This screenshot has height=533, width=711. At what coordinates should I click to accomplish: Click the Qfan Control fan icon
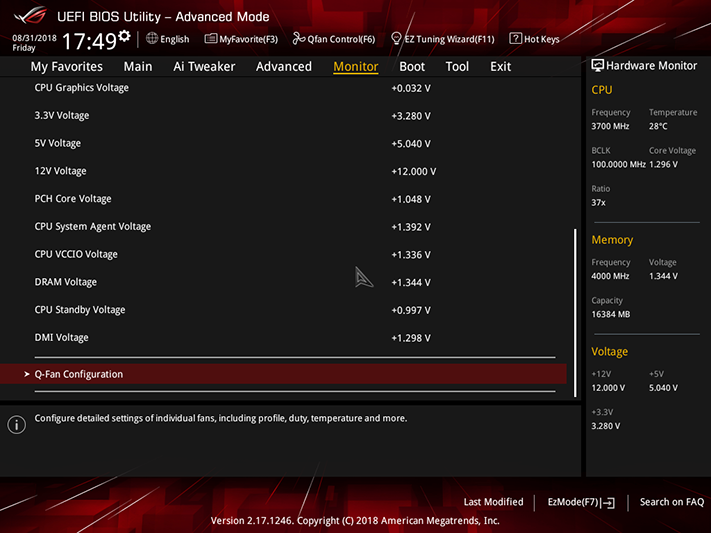coord(298,39)
